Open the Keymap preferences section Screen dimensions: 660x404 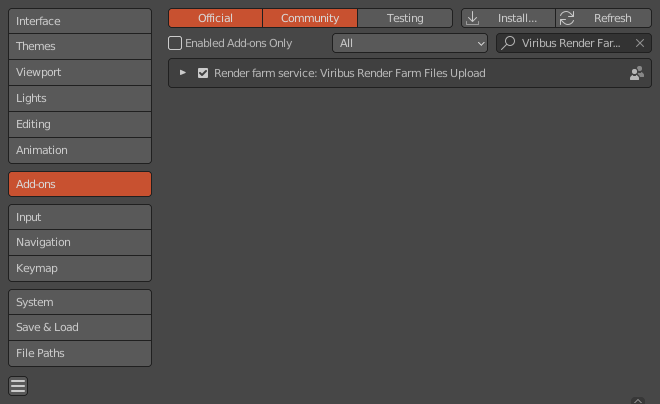(x=80, y=268)
